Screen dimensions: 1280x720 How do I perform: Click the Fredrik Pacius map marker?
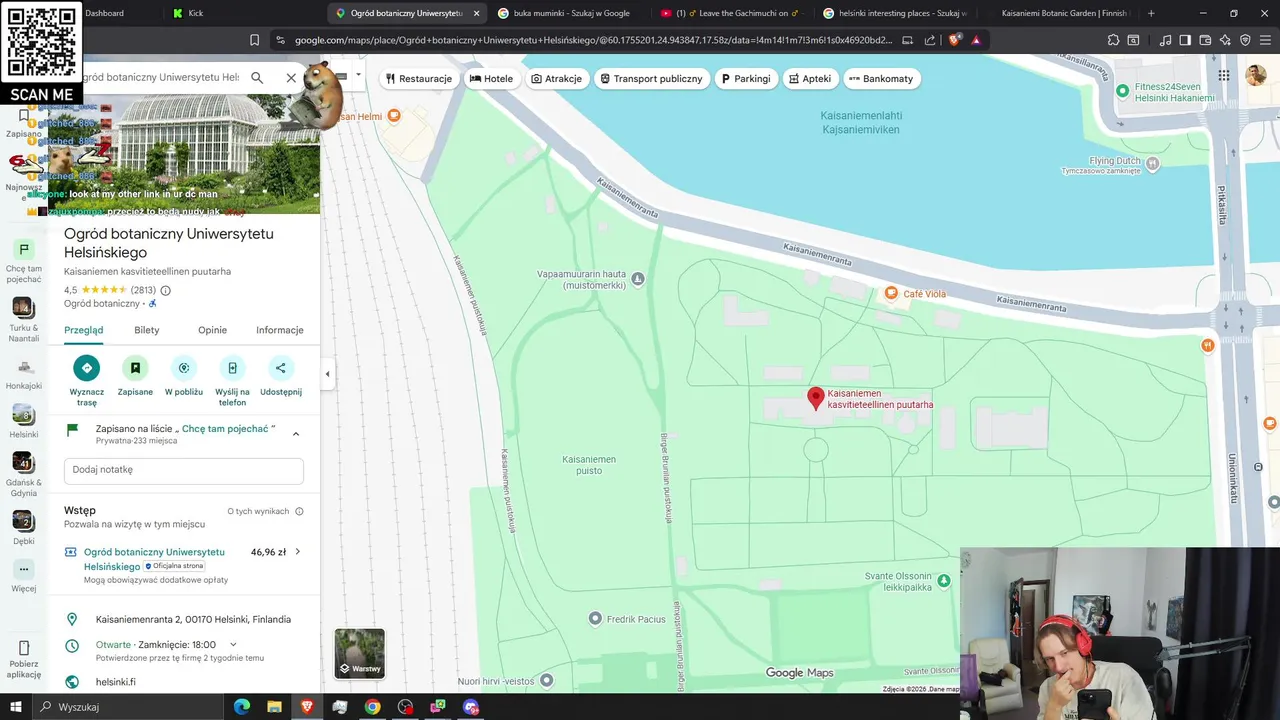coord(595,619)
